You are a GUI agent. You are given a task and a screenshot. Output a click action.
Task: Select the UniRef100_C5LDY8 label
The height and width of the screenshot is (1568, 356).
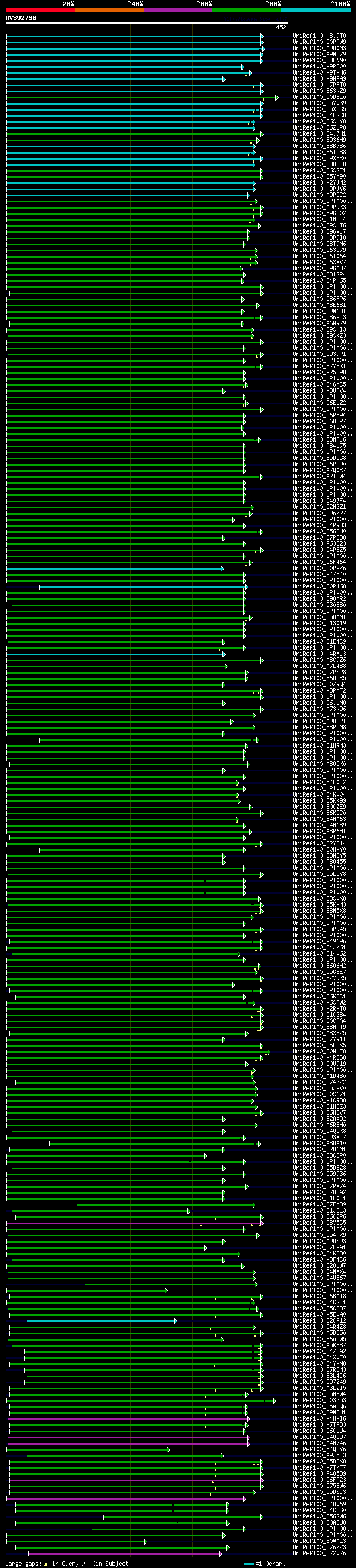point(319,874)
